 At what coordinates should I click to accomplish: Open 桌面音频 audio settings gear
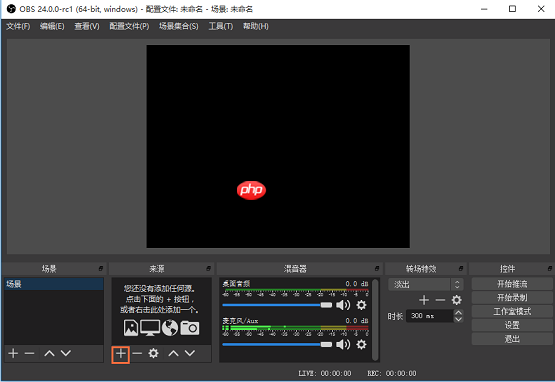point(361,305)
